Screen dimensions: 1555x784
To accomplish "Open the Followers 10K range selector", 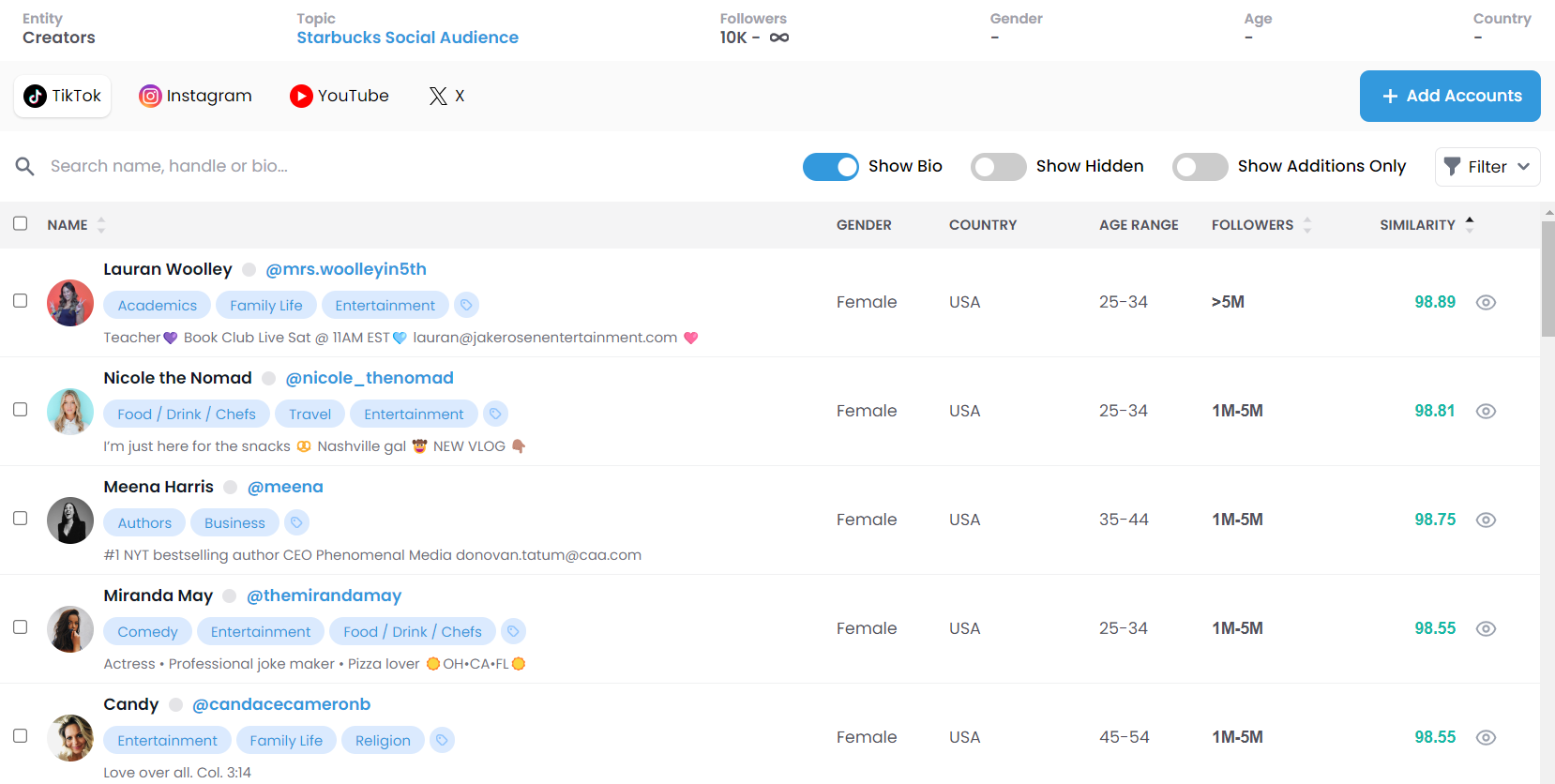I will pyautogui.click(x=754, y=38).
